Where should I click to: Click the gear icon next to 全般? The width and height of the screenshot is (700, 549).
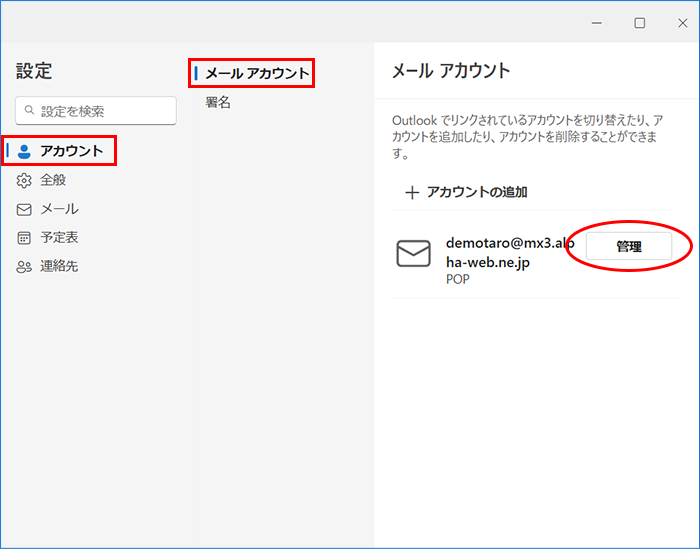click(x=24, y=180)
